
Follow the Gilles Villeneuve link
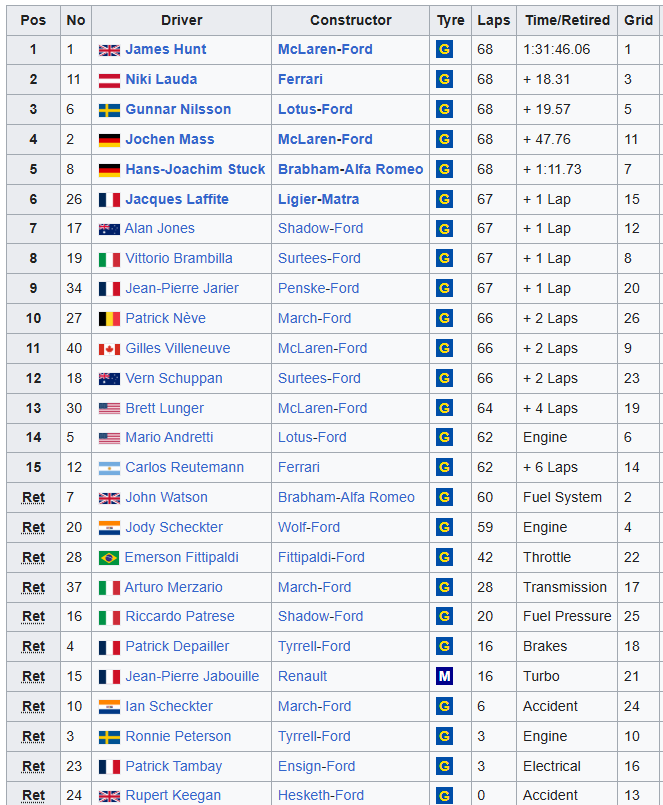[x=178, y=348]
